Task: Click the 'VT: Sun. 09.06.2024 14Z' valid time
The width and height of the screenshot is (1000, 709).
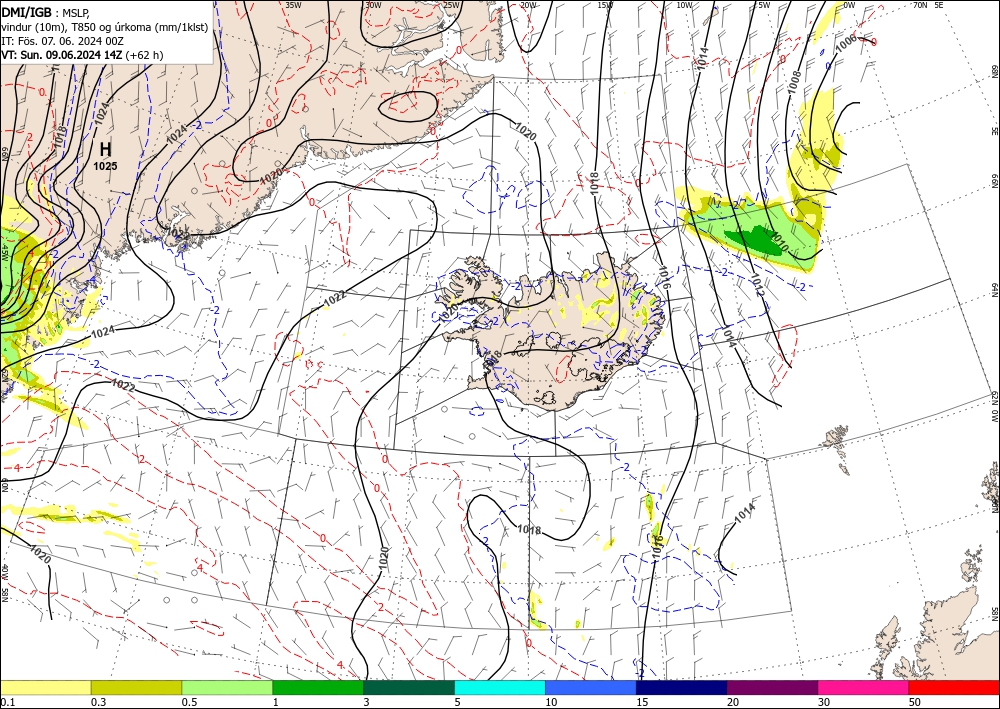Action: tap(62, 55)
